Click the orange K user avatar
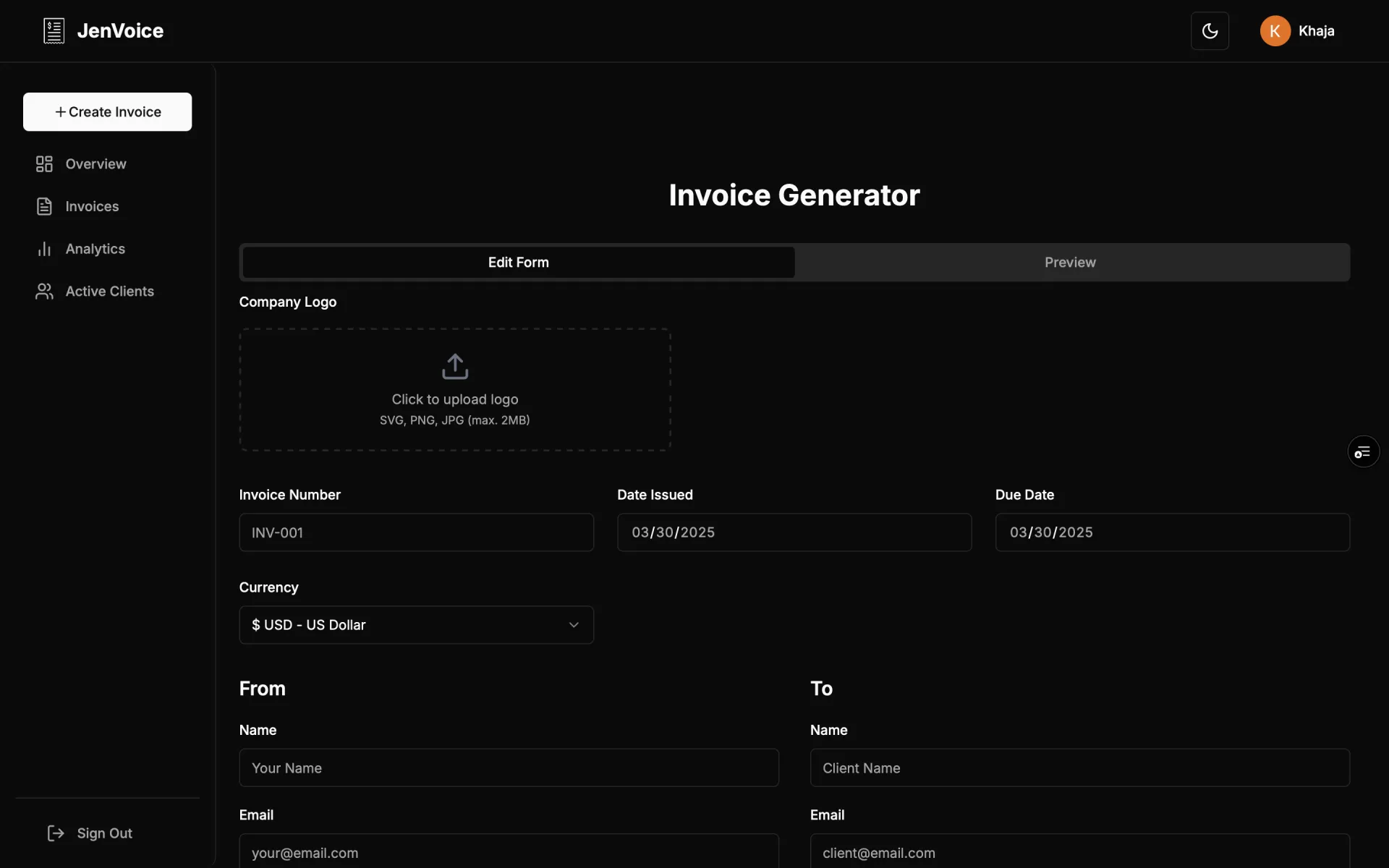Image resolution: width=1389 pixels, height=868 pixels. click(1275, 31)
